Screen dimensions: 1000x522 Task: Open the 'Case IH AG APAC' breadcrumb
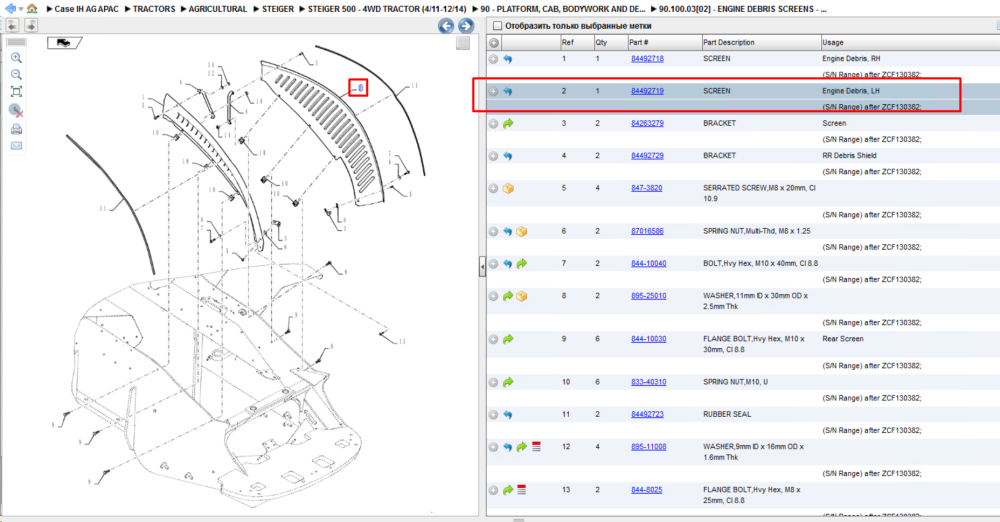click(x=87, y=9)
